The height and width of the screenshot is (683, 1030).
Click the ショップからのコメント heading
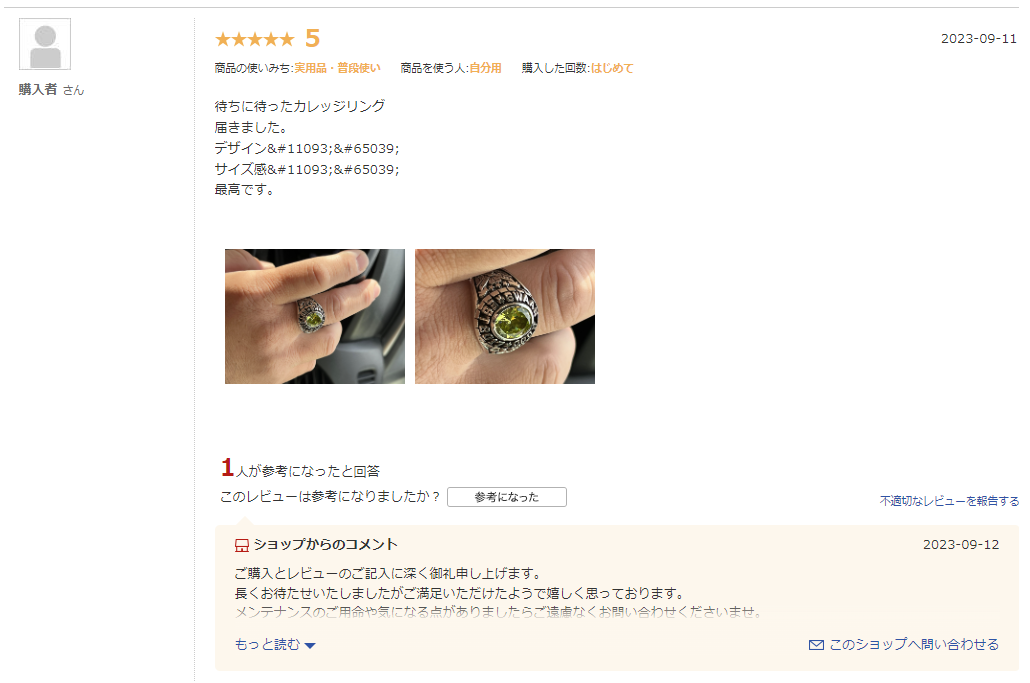coord(326,544)
